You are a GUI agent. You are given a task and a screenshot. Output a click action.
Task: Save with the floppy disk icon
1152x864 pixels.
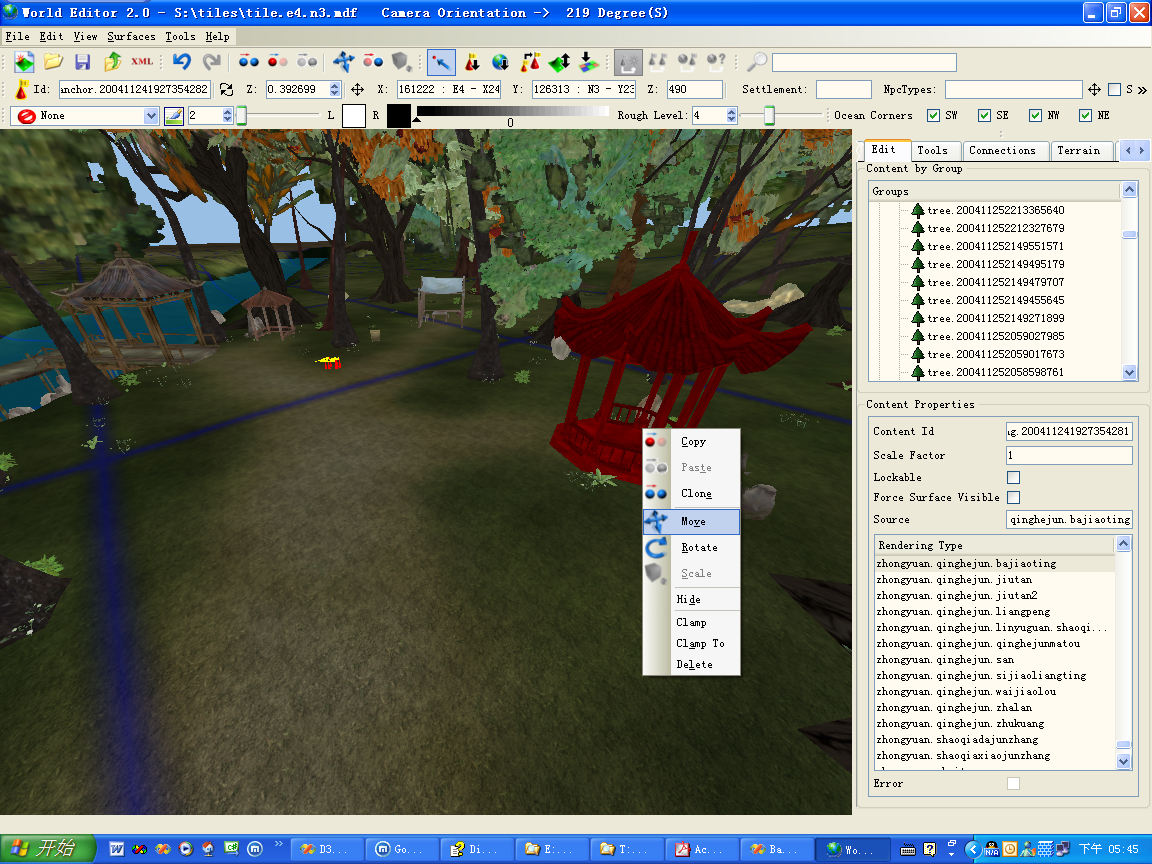click(x=82, y=62)
